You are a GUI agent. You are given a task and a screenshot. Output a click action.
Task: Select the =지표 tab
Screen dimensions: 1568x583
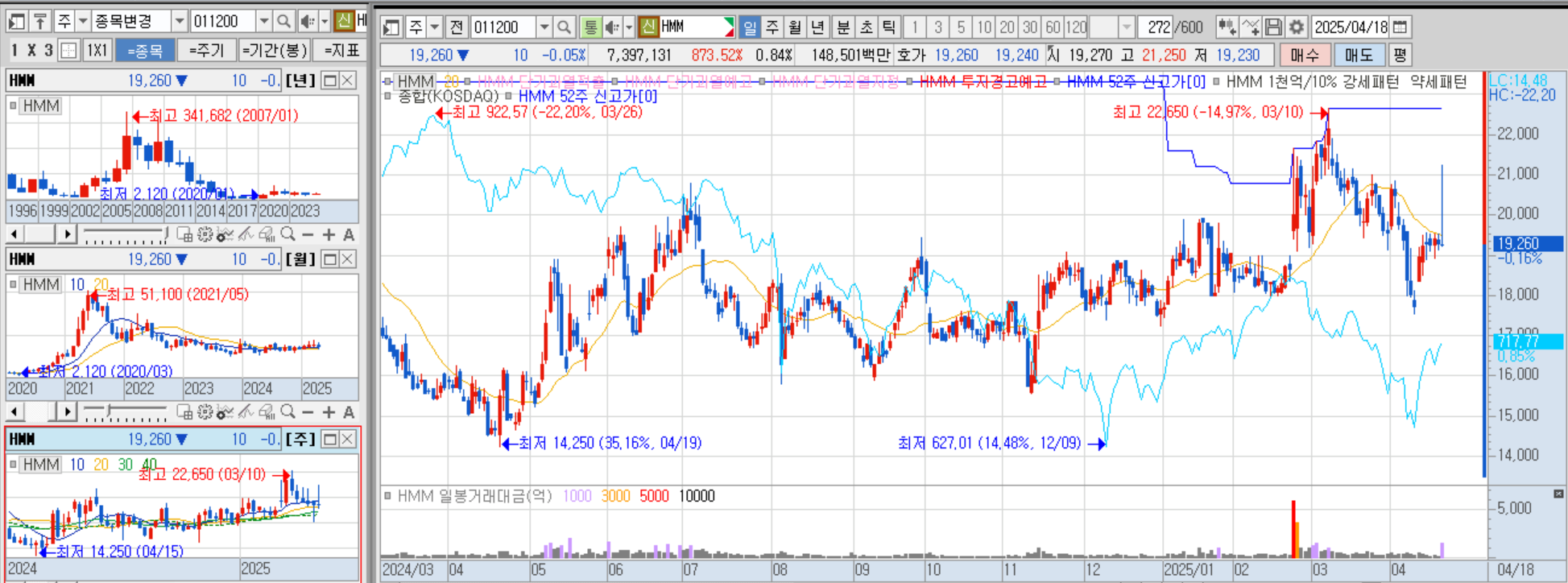pos(341,51)
